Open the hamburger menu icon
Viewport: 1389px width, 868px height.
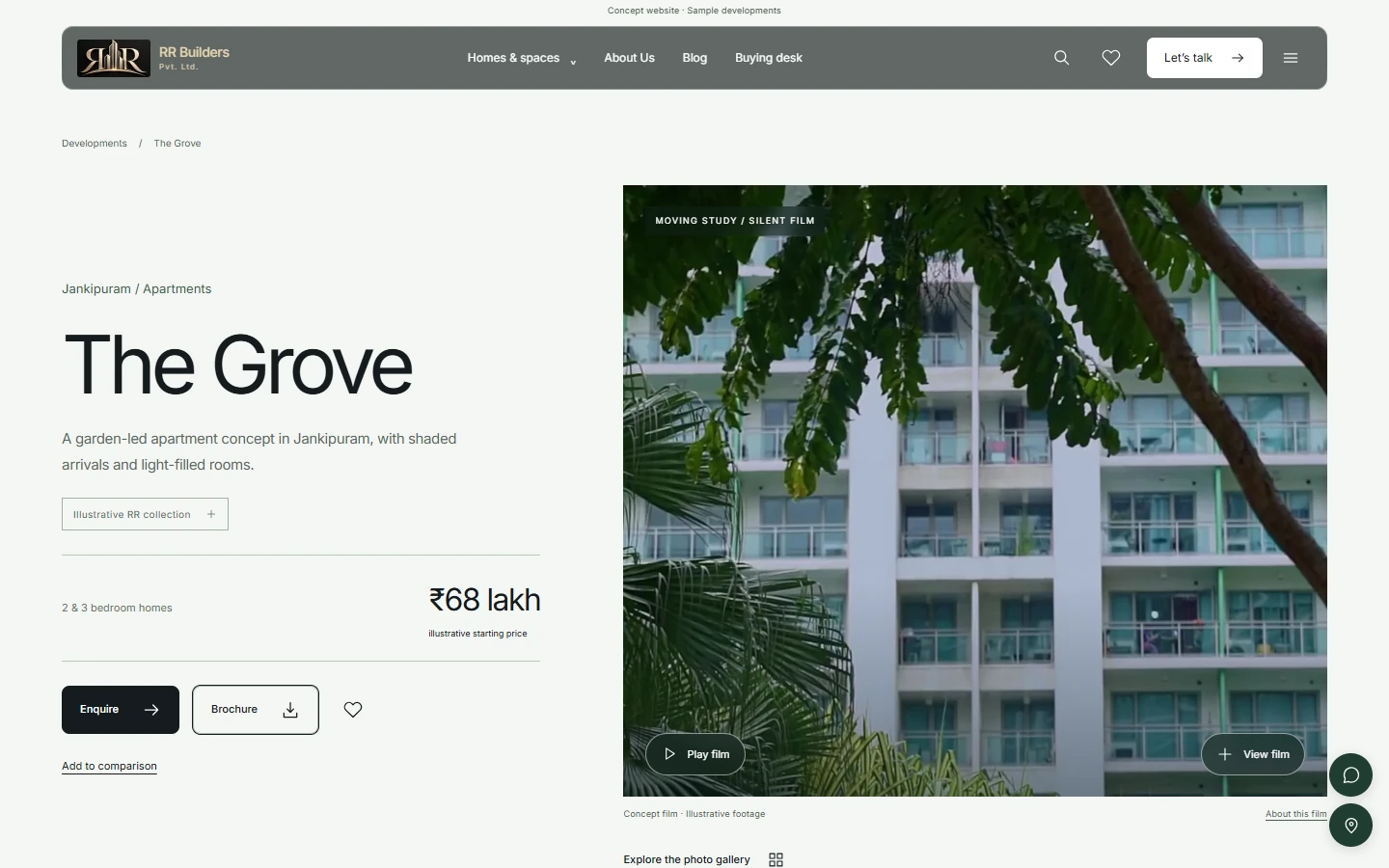coord(1291,58)
